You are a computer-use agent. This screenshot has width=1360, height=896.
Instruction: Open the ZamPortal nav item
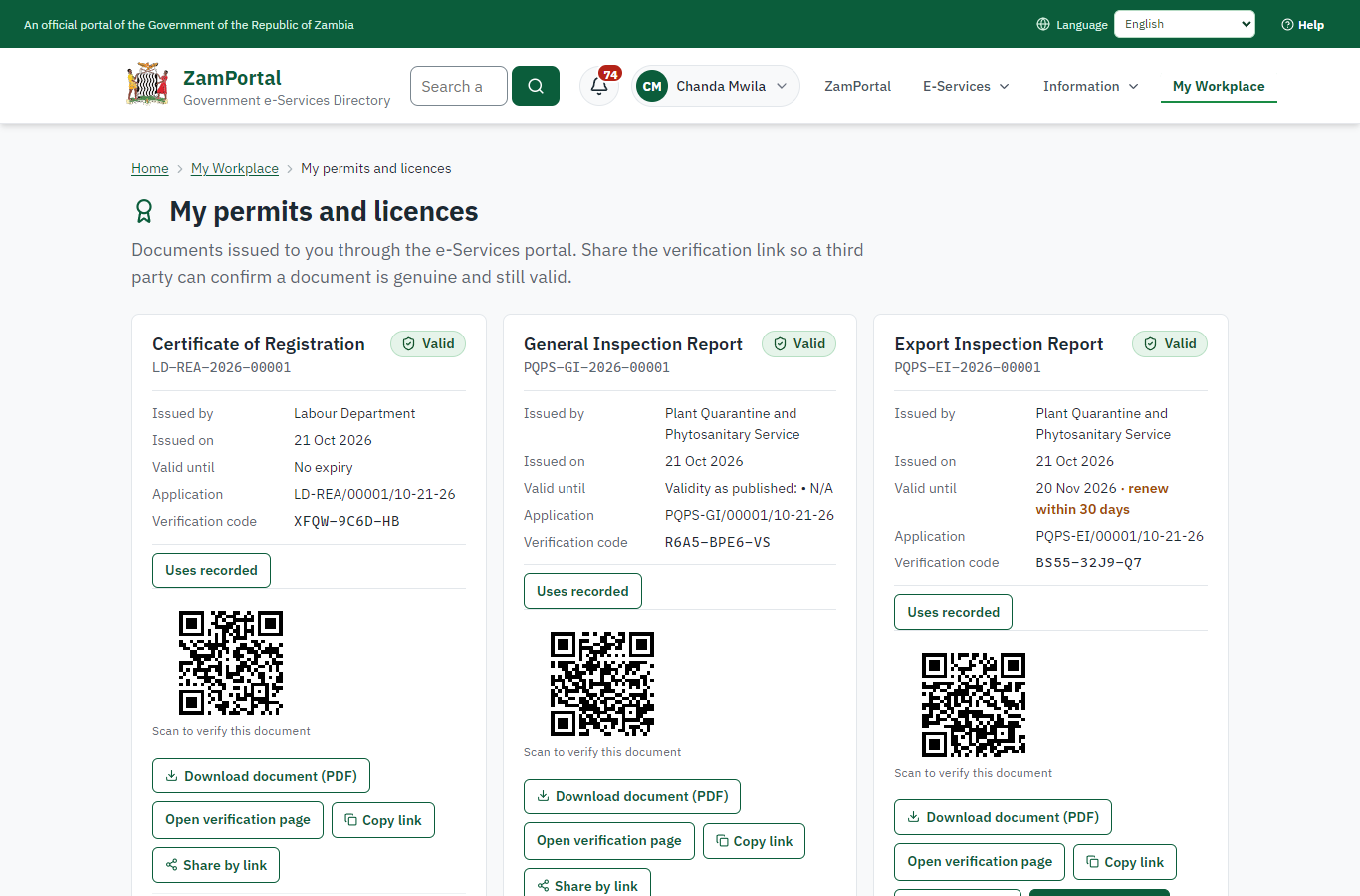tap(857, 86)
